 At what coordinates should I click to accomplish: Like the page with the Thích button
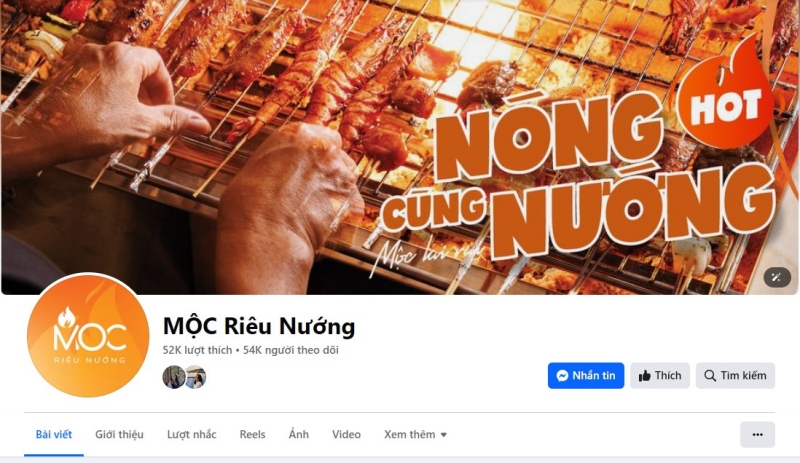(x=660, y=376)
